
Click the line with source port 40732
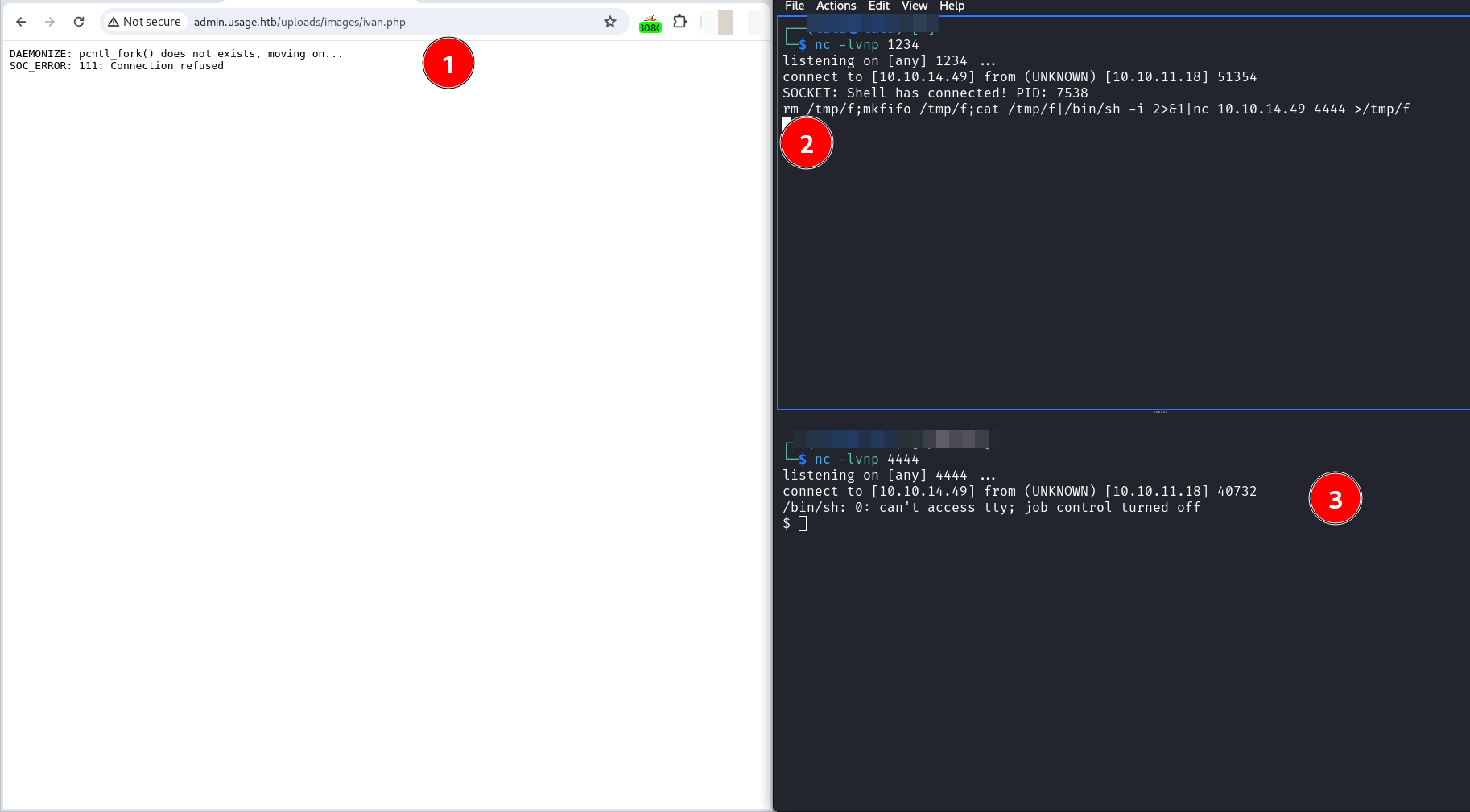pos(1019,492)
